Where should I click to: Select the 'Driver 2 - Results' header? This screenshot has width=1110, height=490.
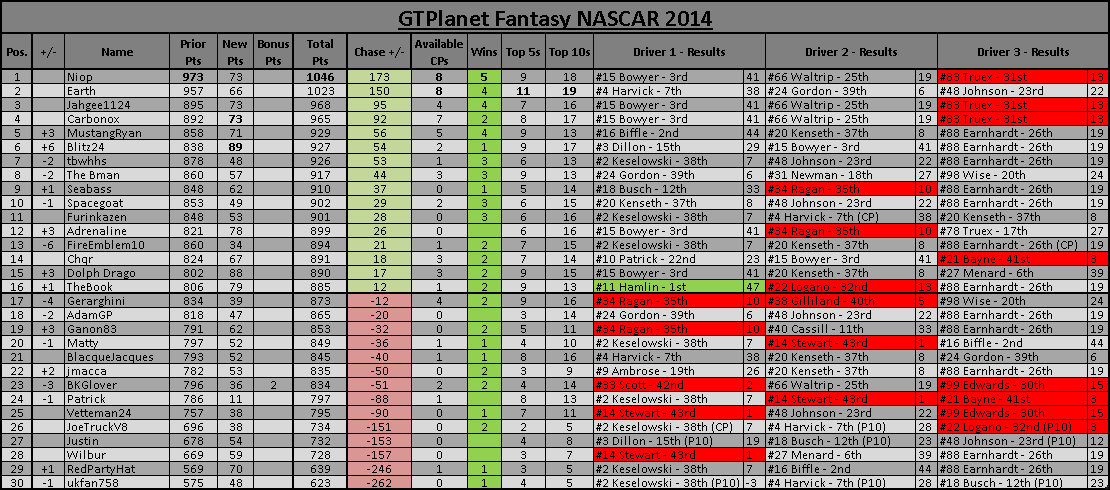pyautogui.click(x=851, y=52)
